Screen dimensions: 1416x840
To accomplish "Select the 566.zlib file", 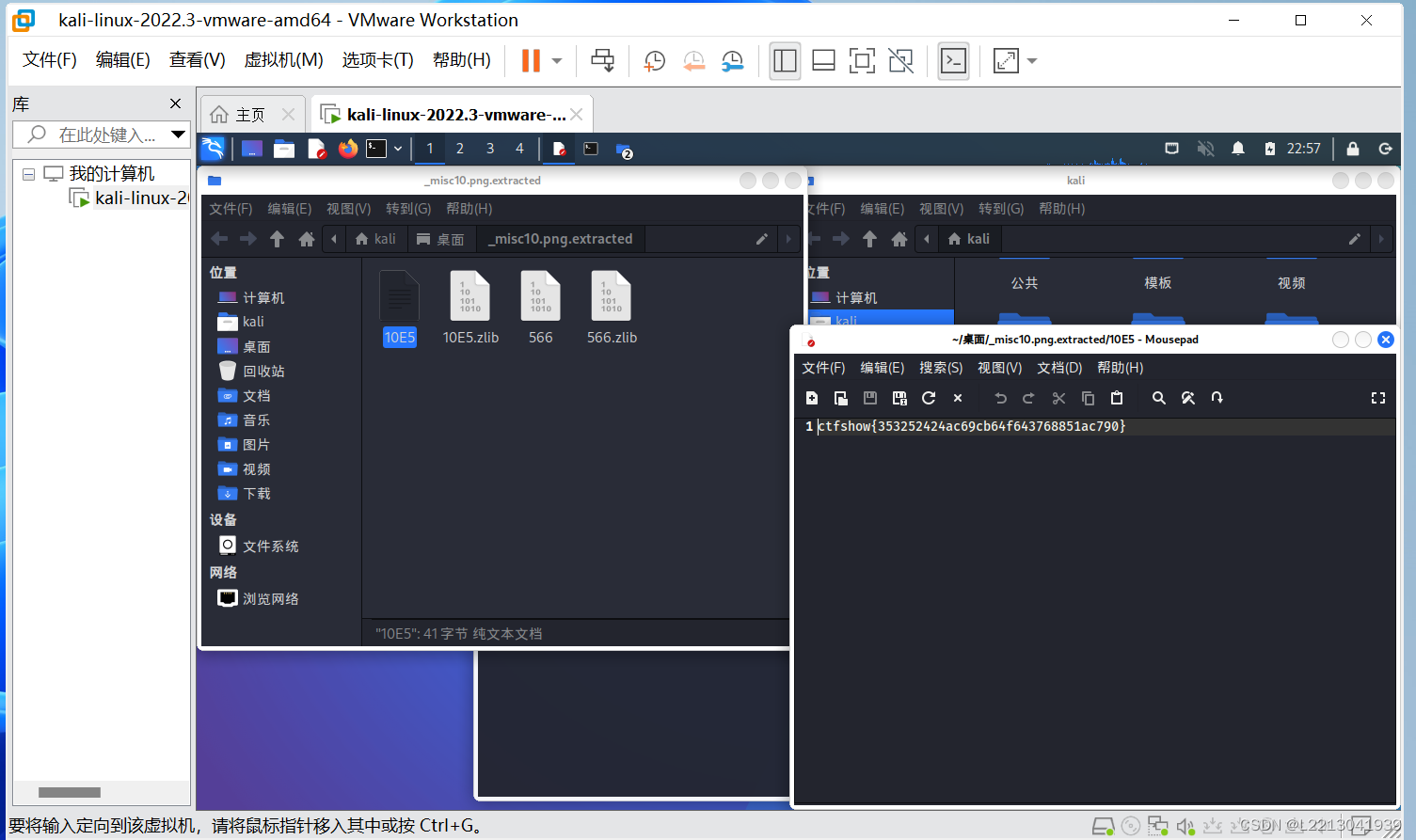I will (x=612, y=307).
